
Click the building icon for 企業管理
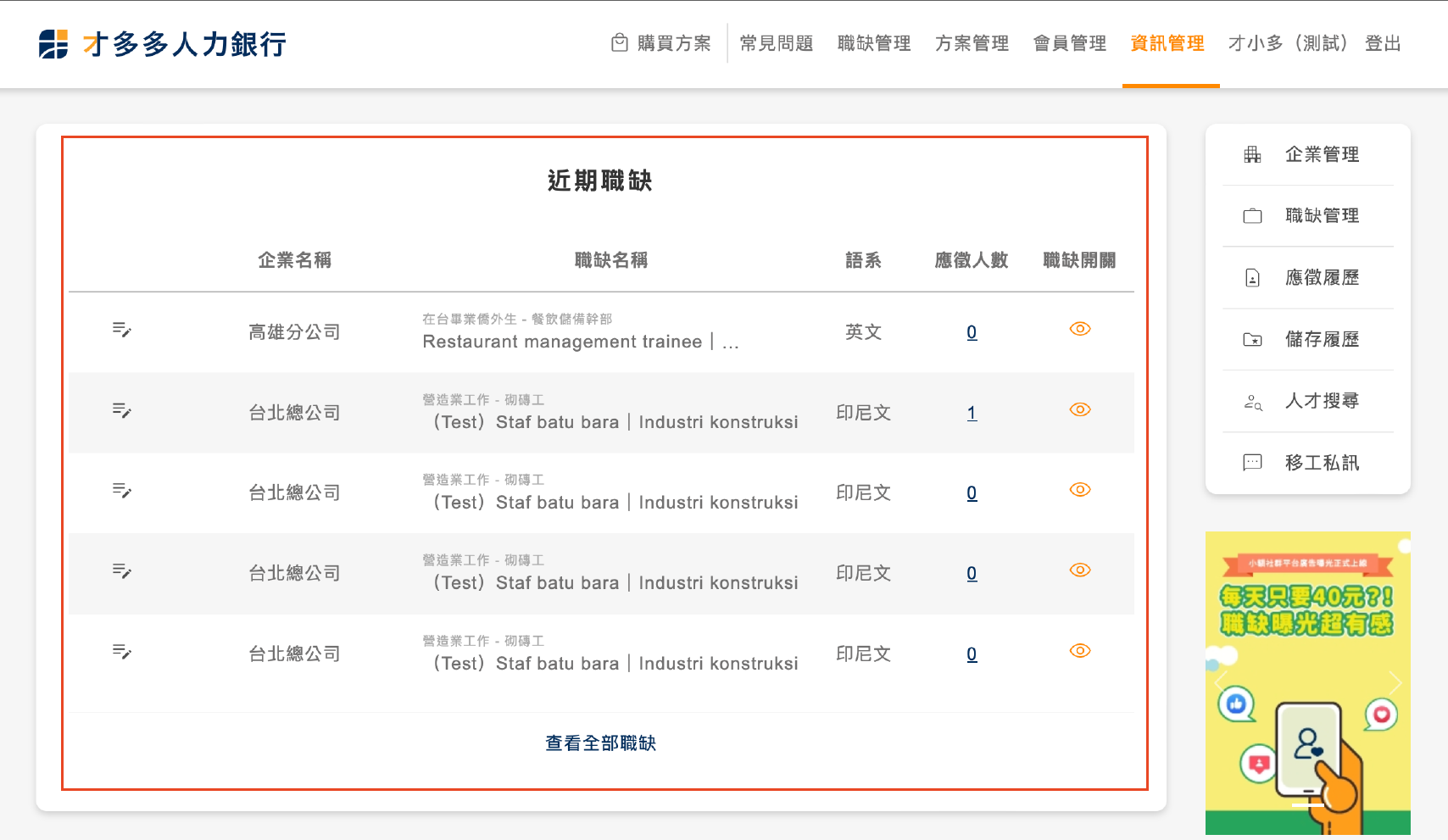point(1252,154)
